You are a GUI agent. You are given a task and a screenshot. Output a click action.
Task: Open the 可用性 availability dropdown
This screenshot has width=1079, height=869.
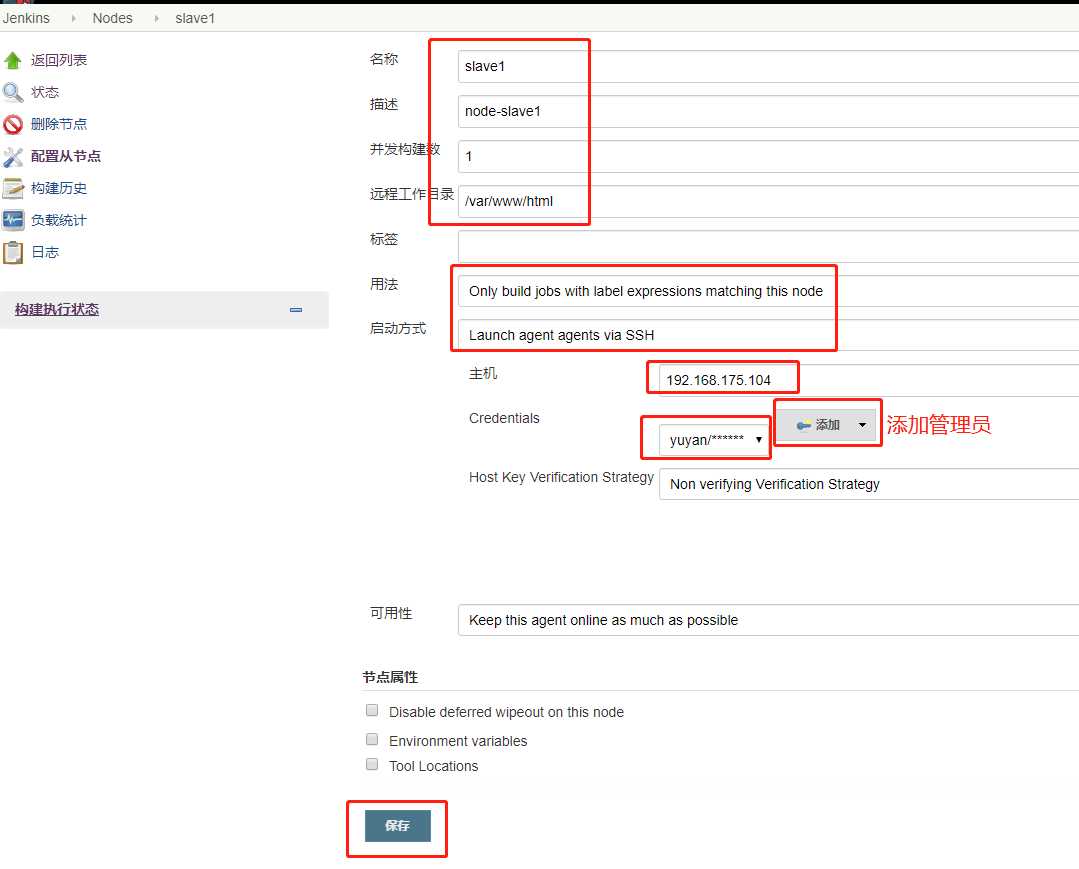click(768, 621)
